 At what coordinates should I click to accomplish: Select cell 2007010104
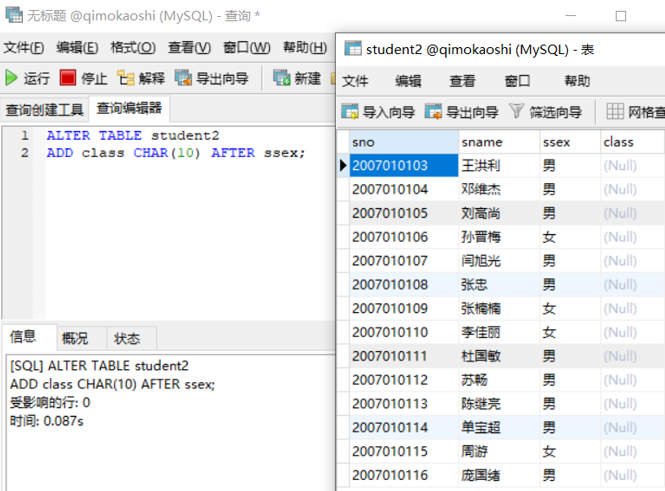coord(403,189)
